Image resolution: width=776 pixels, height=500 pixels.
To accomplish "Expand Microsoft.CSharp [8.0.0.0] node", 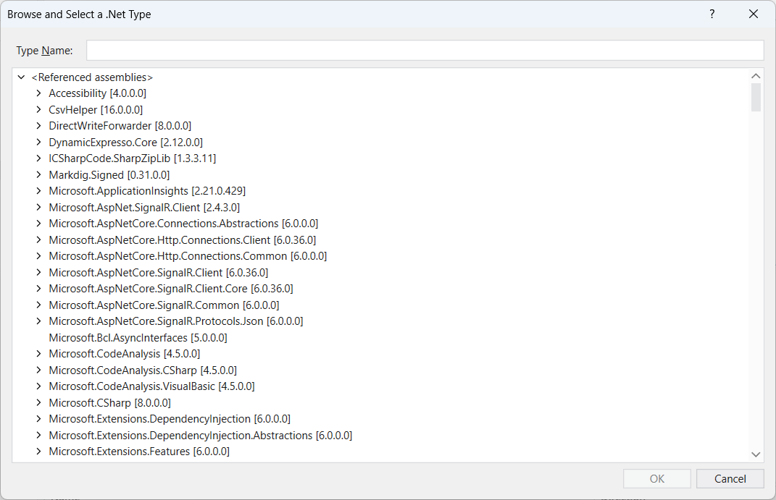I will (39, 402).
